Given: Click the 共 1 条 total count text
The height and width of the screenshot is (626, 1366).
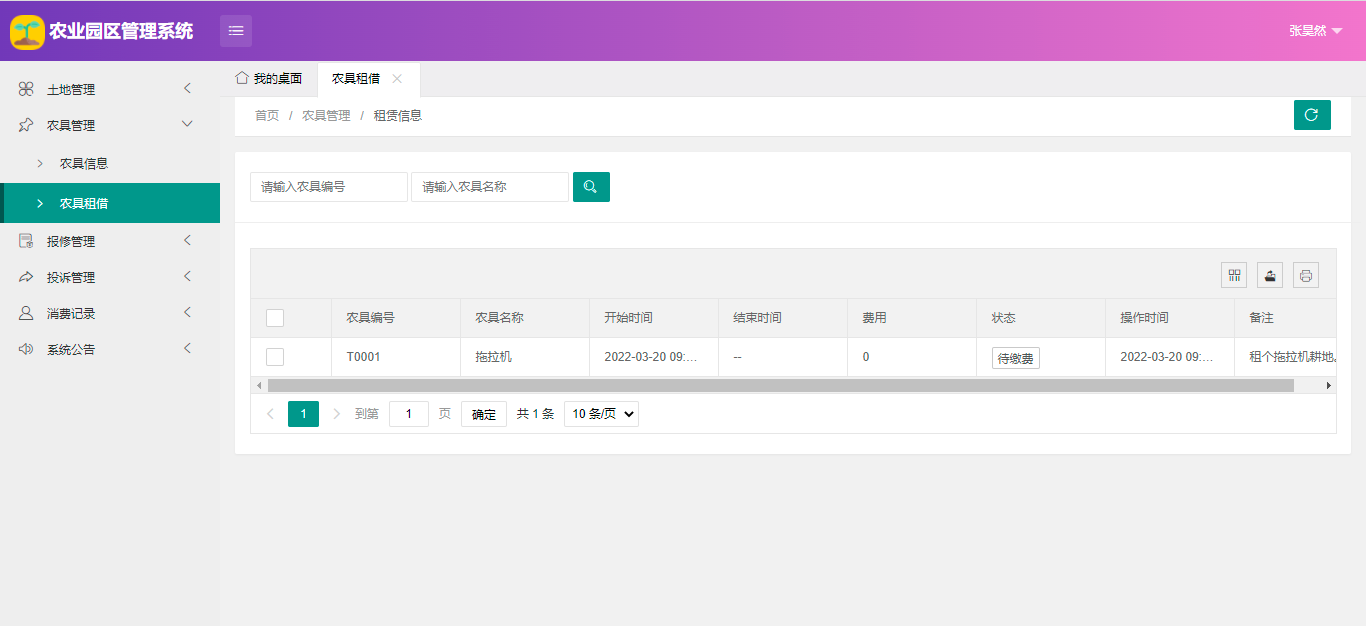Looking at the screenshot, I should click(535, 414).
